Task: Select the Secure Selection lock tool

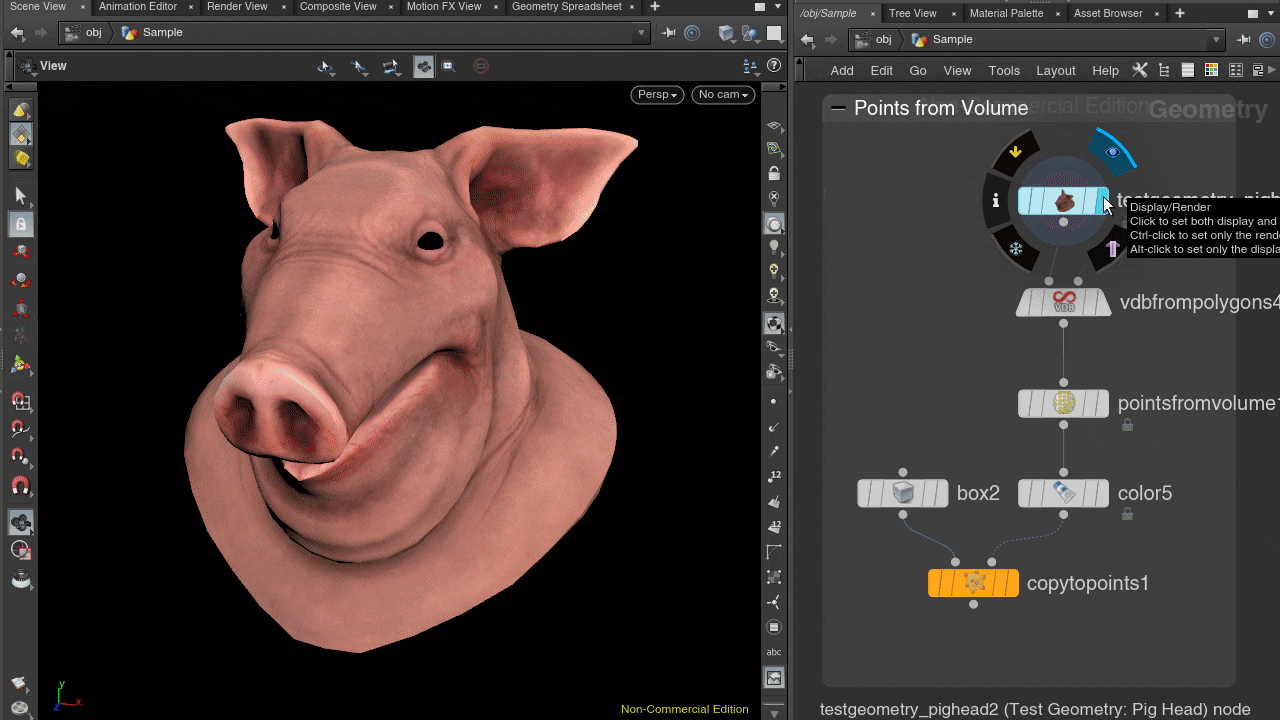Action: 20,224
